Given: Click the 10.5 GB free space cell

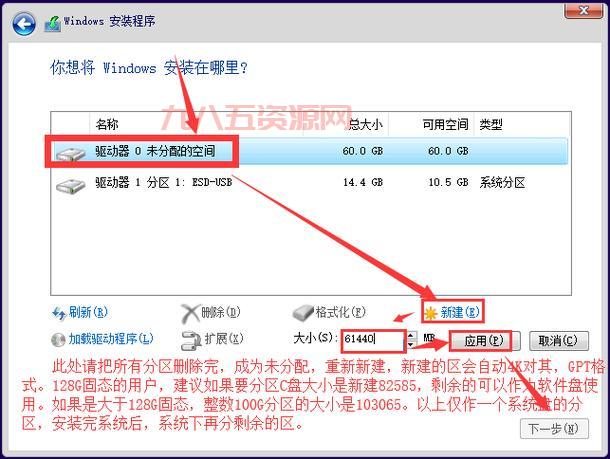Looking at the screenshot, I should [x=449, y=182].
